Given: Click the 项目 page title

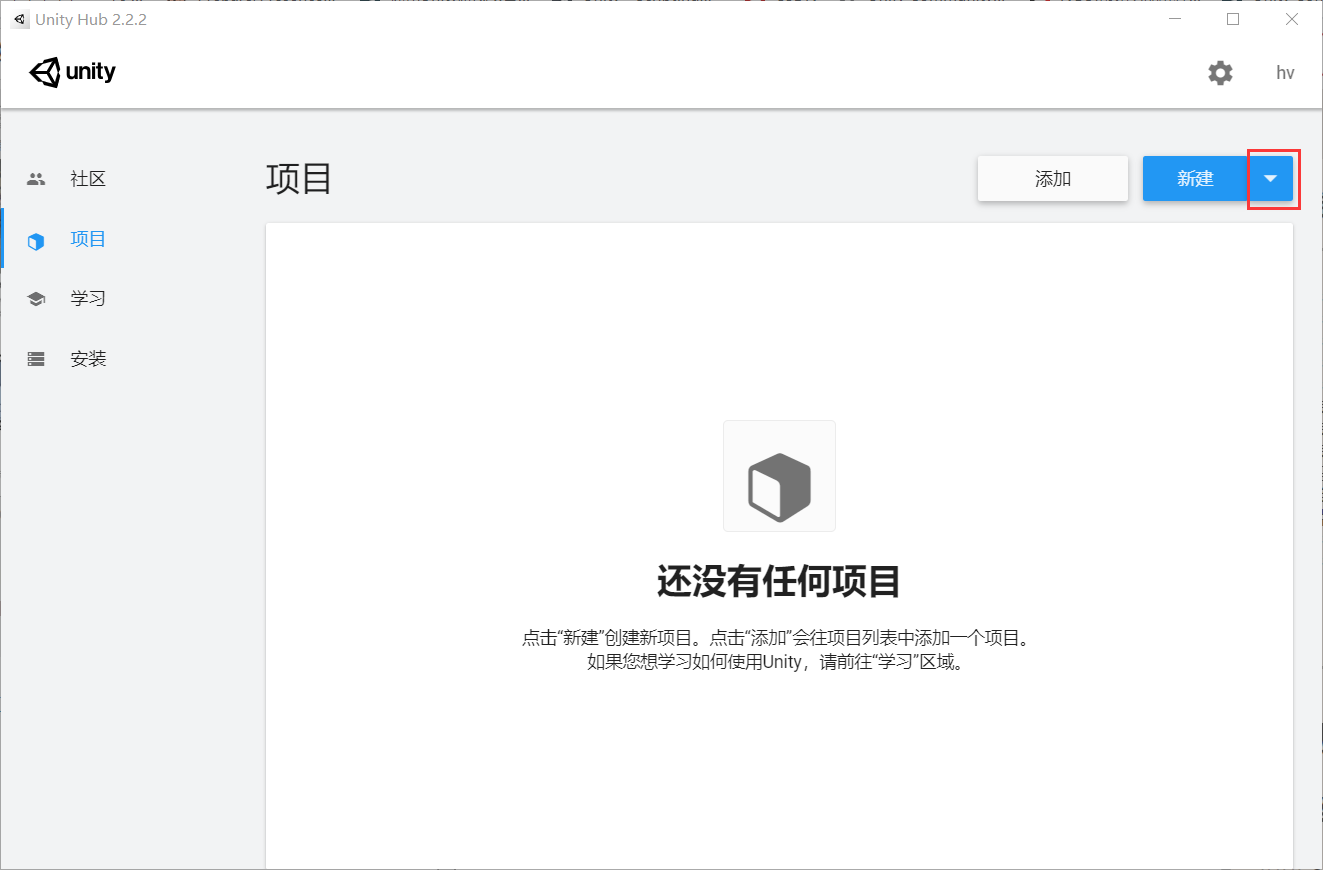Looking at the screenshot, I should point(299,178).
